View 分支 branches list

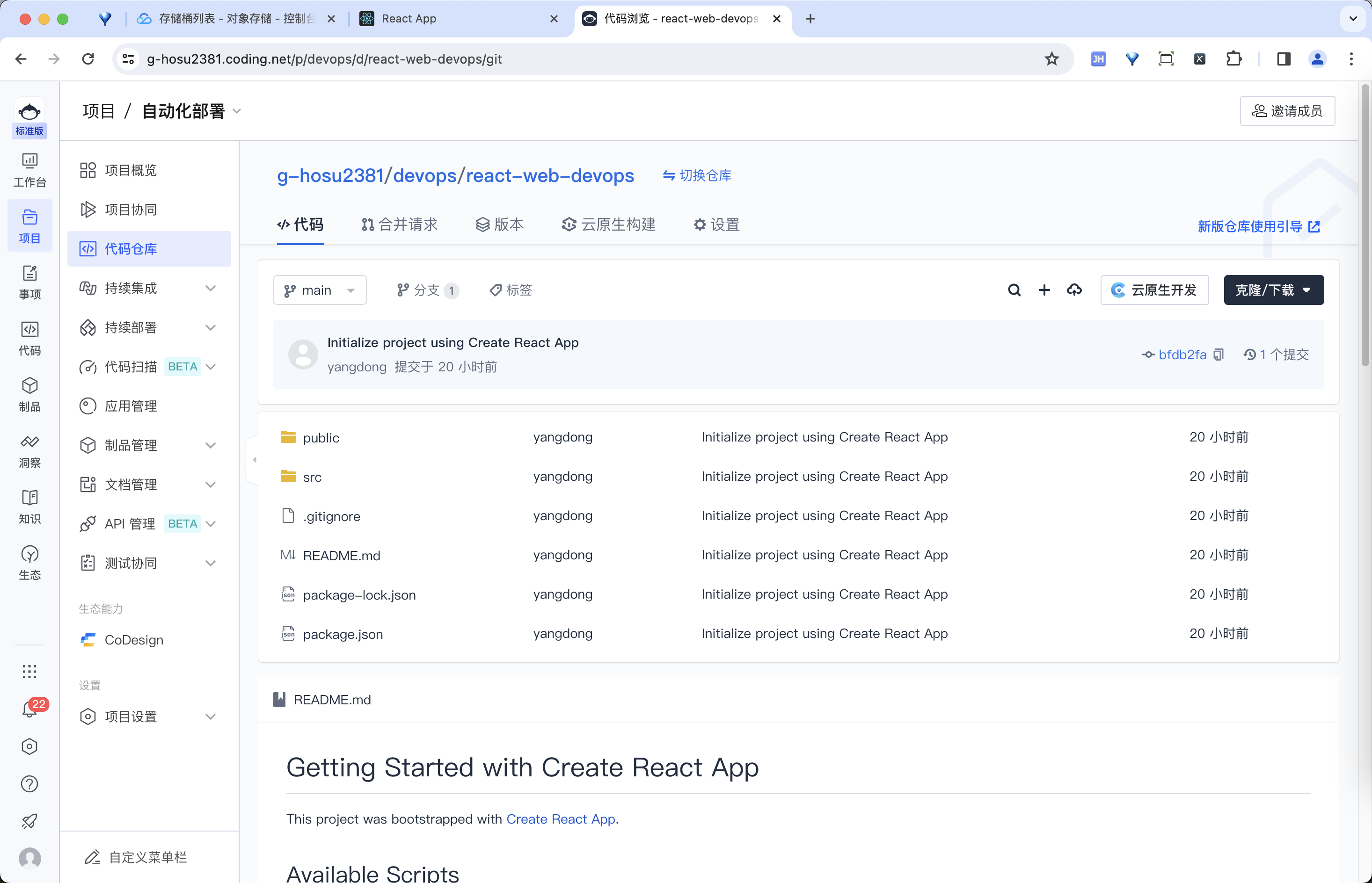click(x=427, y=290)
